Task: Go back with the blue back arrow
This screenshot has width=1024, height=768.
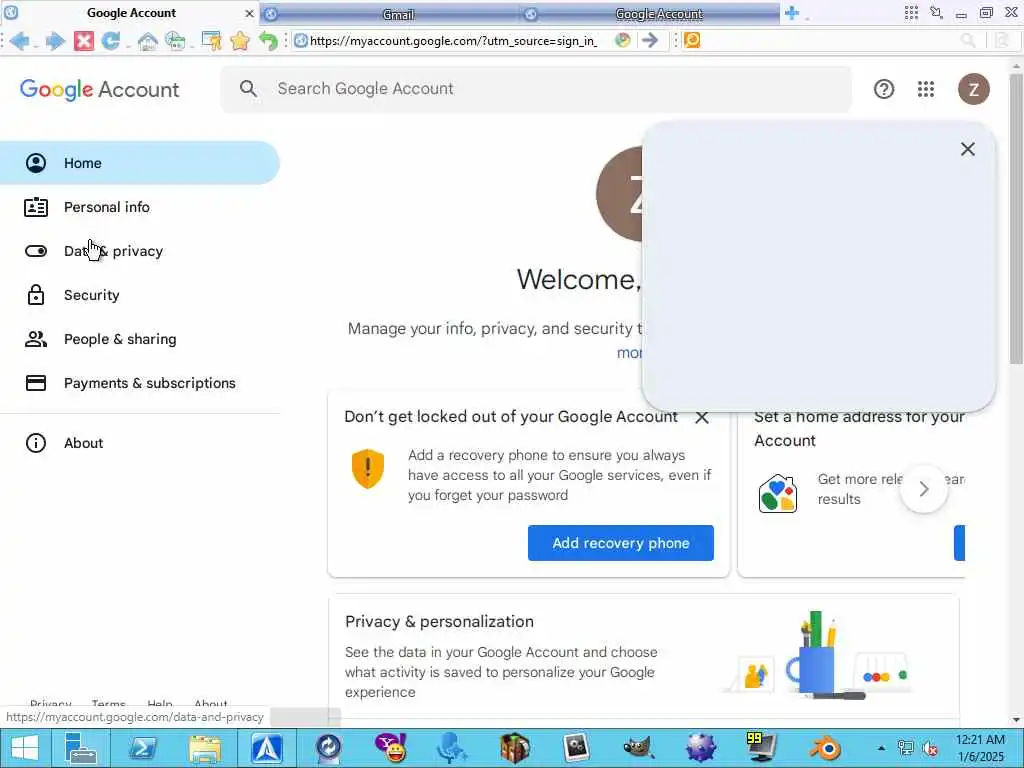Action: coord(20,40)
